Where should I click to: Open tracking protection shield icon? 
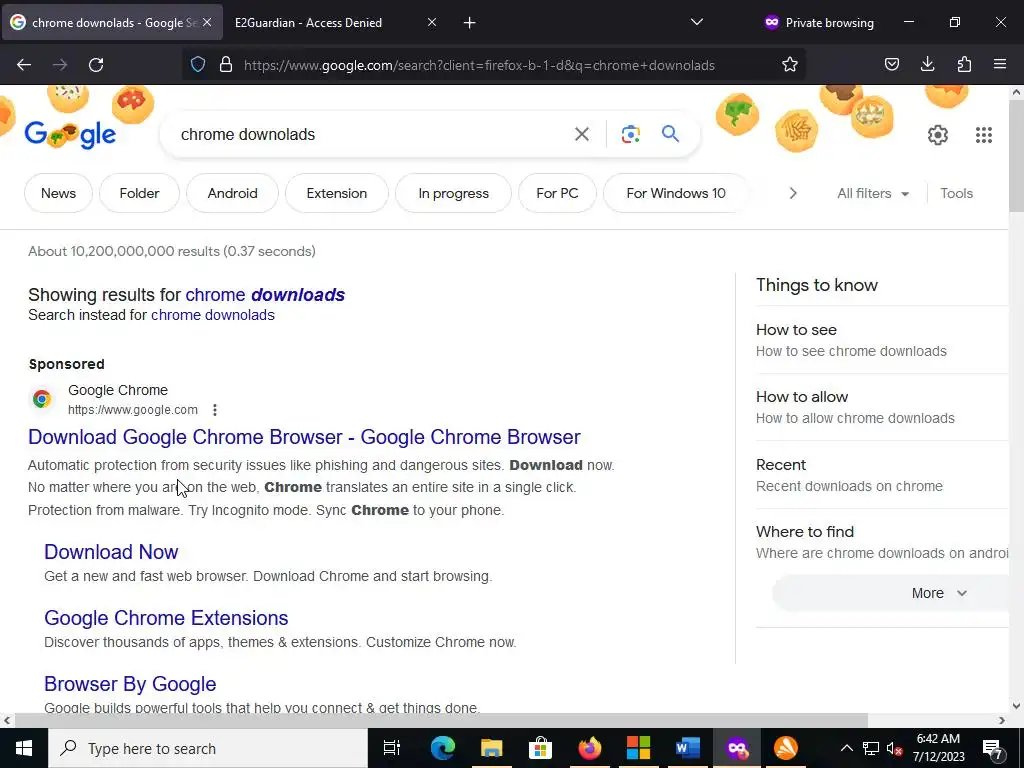click(x=198, y=65)
